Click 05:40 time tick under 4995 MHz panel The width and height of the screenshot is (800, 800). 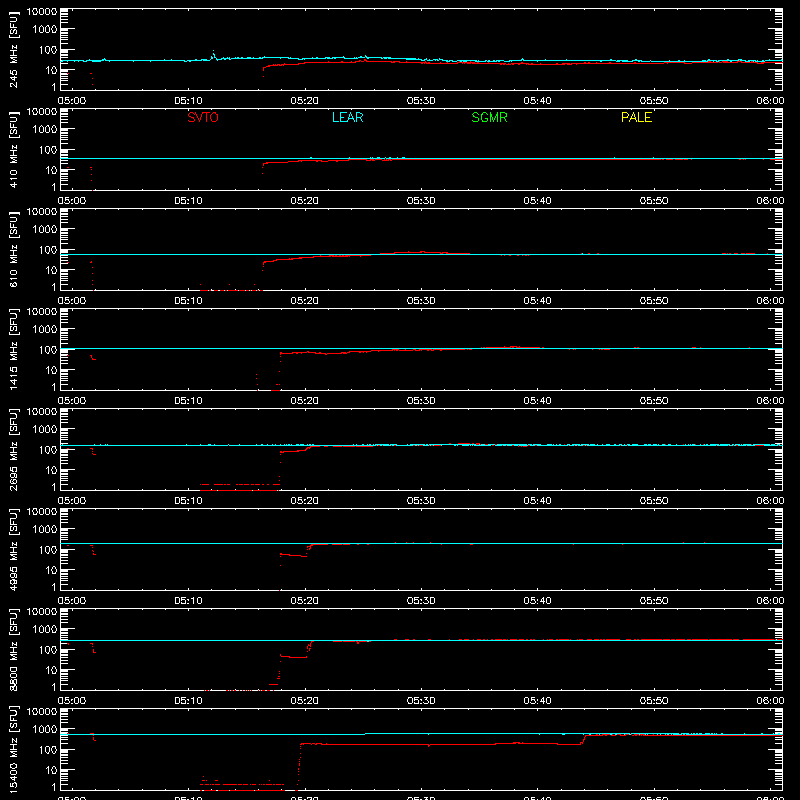coord(537,601)
